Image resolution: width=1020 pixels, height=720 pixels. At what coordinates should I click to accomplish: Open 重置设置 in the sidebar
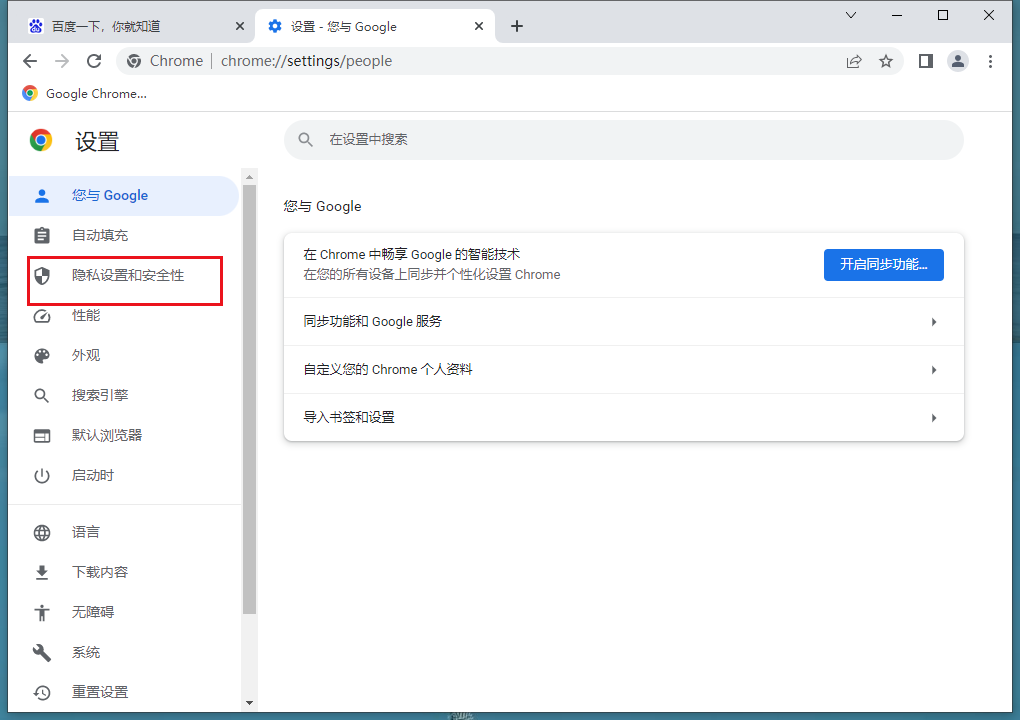(124, 693)
